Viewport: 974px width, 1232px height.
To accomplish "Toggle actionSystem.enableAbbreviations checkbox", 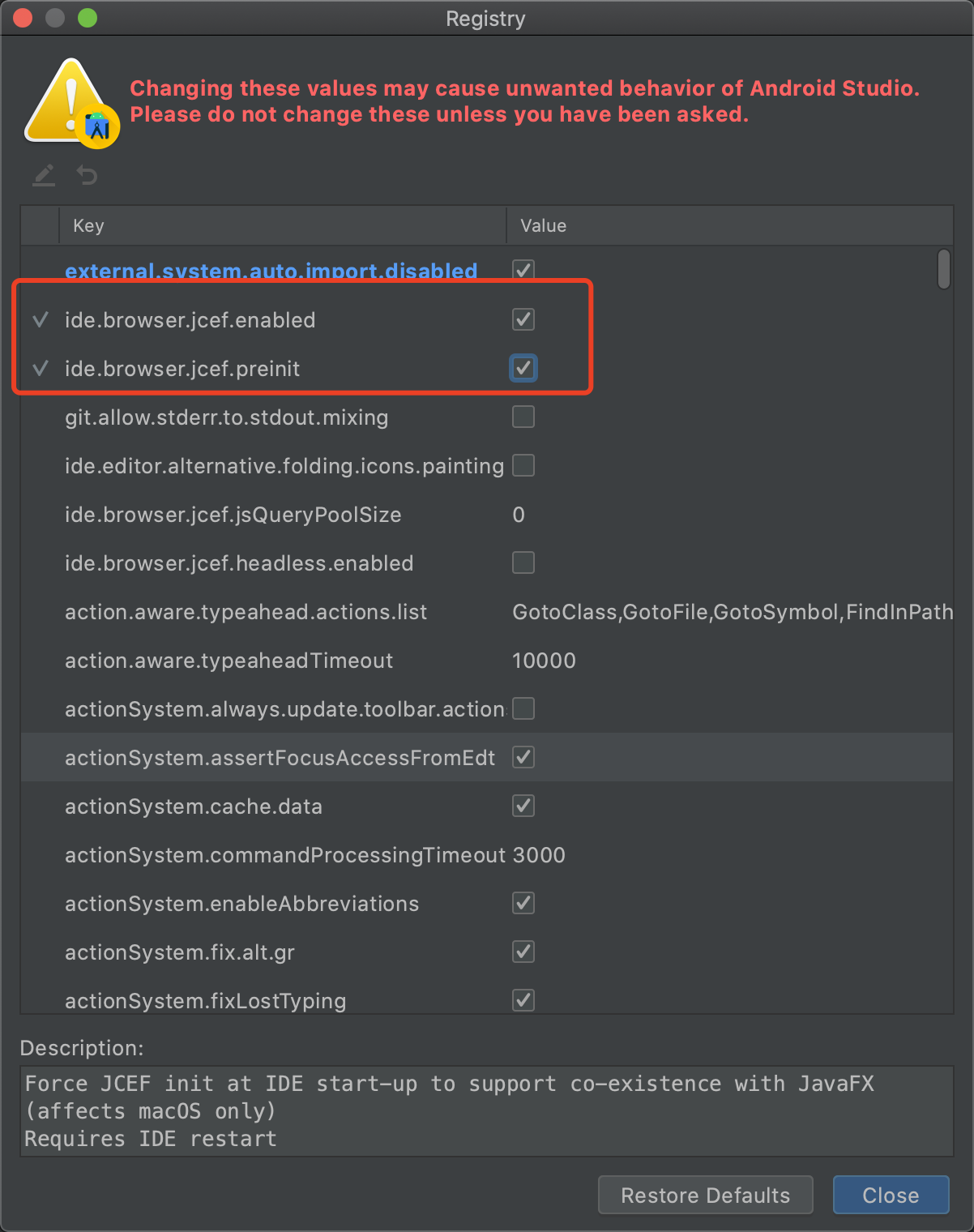I will pos(523,903).
